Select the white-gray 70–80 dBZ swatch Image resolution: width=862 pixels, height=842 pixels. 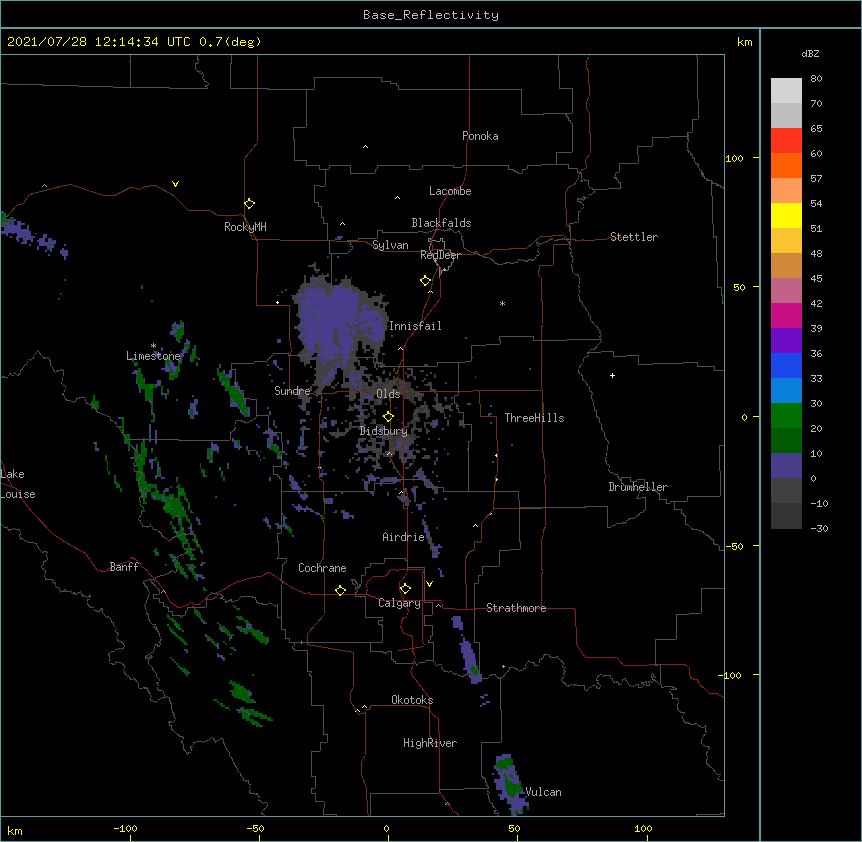pos(786,91)
